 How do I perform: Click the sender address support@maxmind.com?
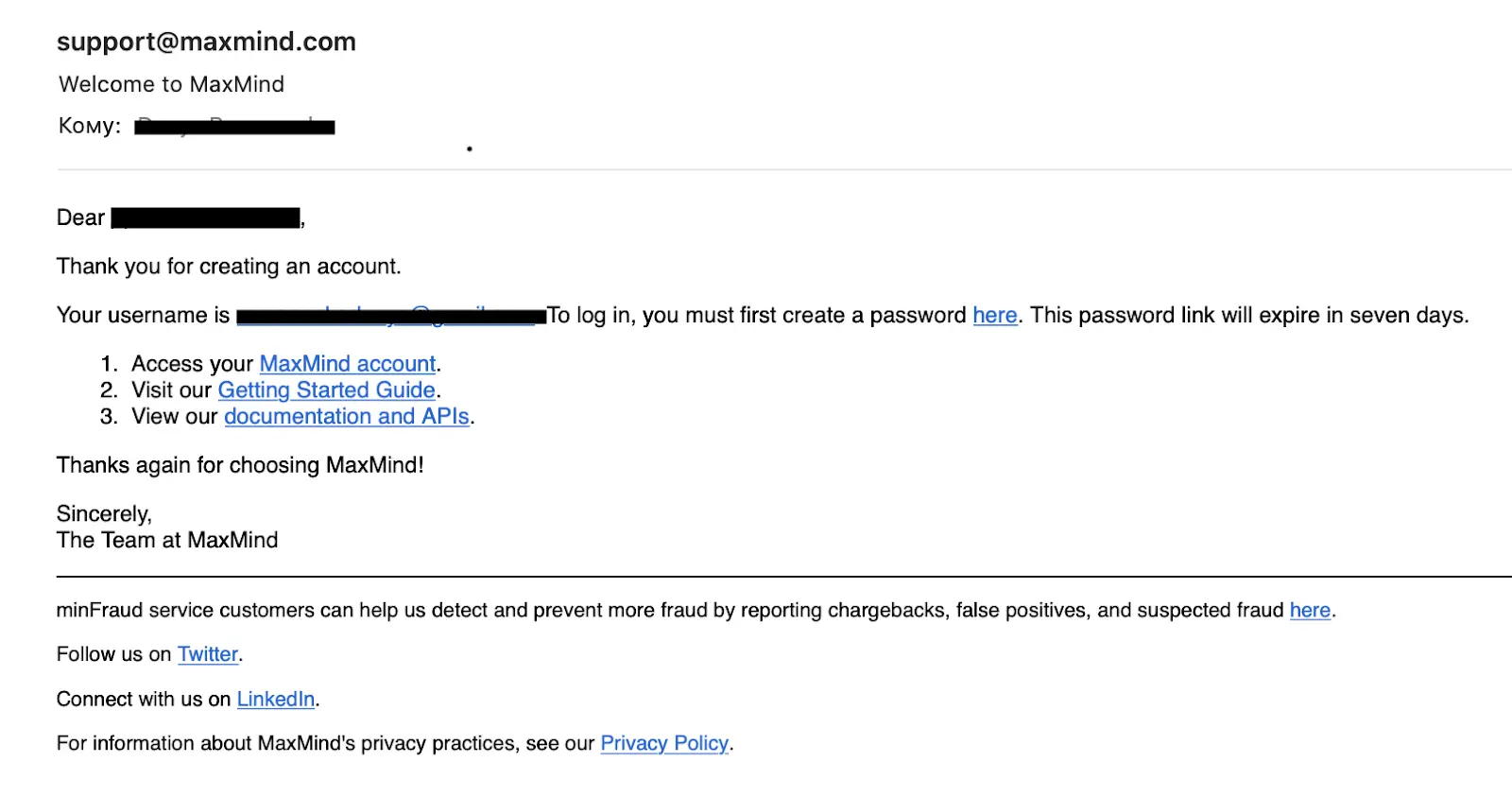pyautogui.click(x=206, y=42)
